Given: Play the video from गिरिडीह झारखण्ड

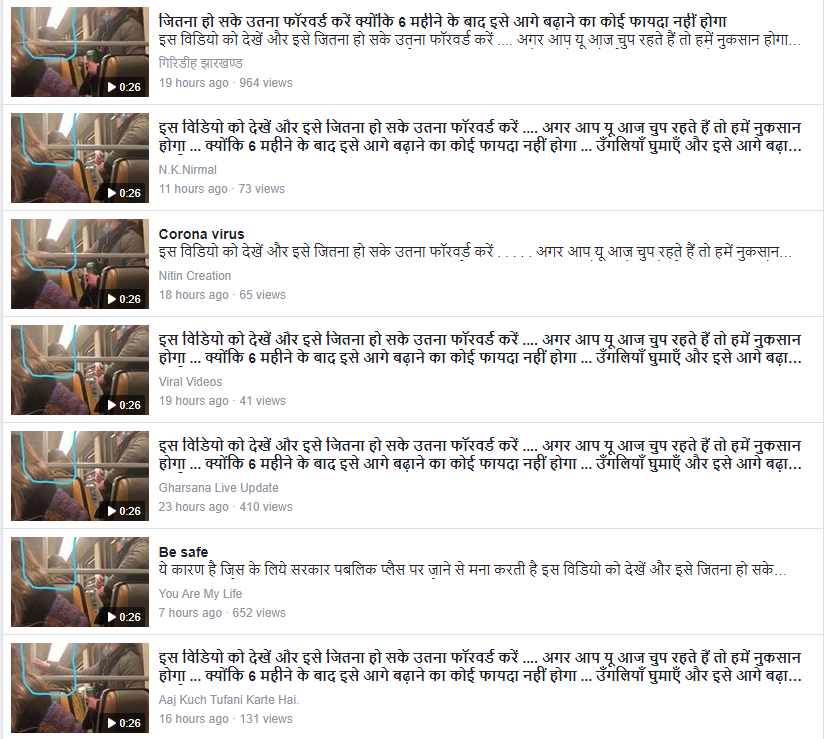Looking at the screenshot, I should tap(80, 52).
